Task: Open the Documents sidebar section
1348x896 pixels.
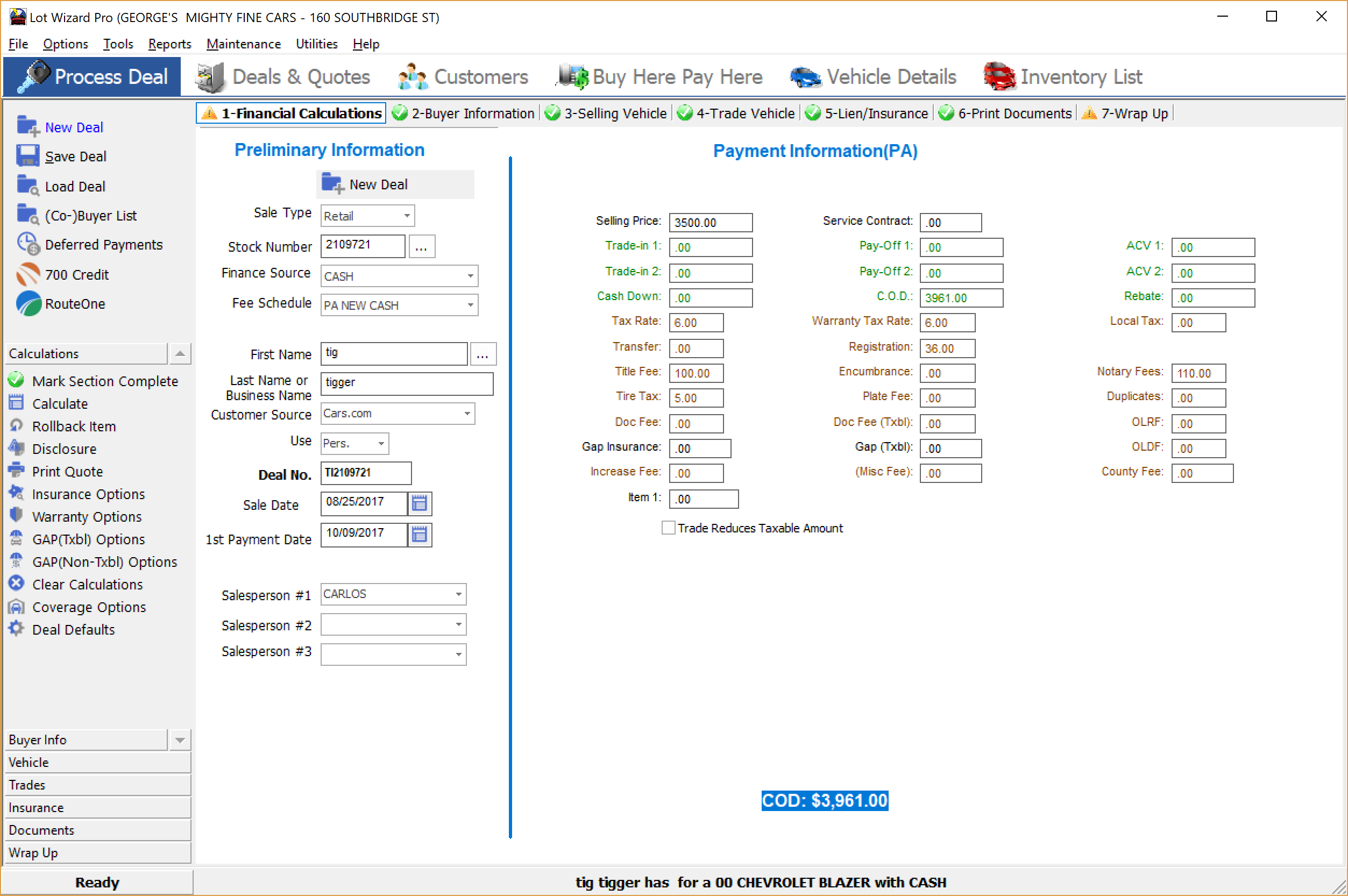Action: pyautogui.click(x=98, y=830)
